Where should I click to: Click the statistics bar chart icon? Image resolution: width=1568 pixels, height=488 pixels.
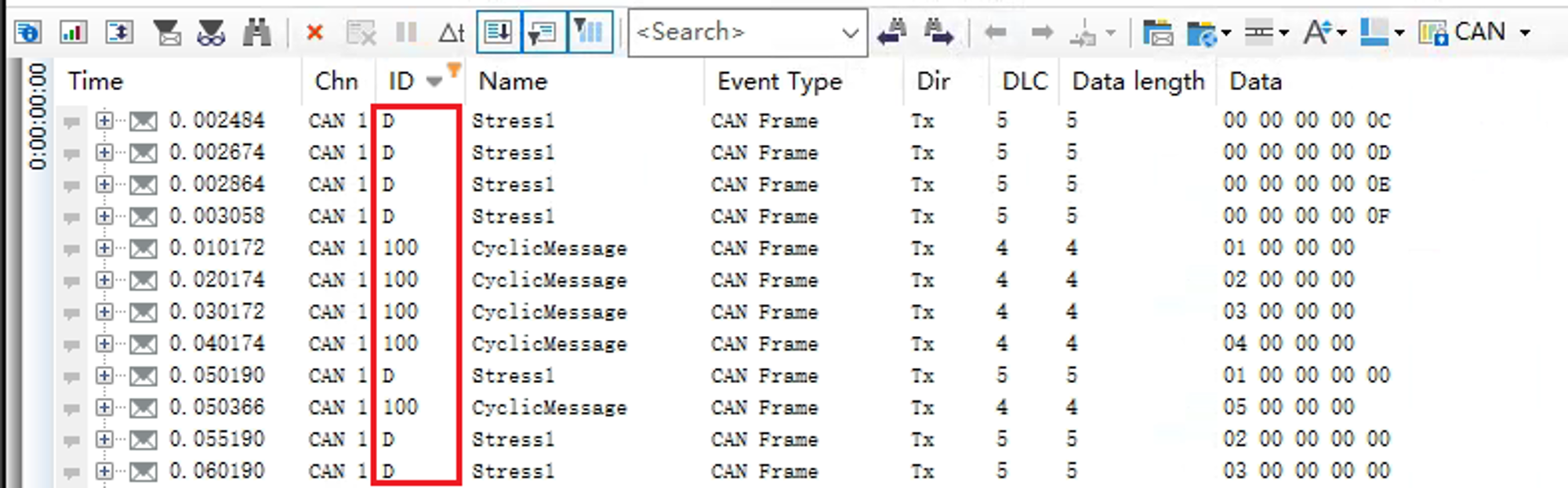click(x=74, y=32)
